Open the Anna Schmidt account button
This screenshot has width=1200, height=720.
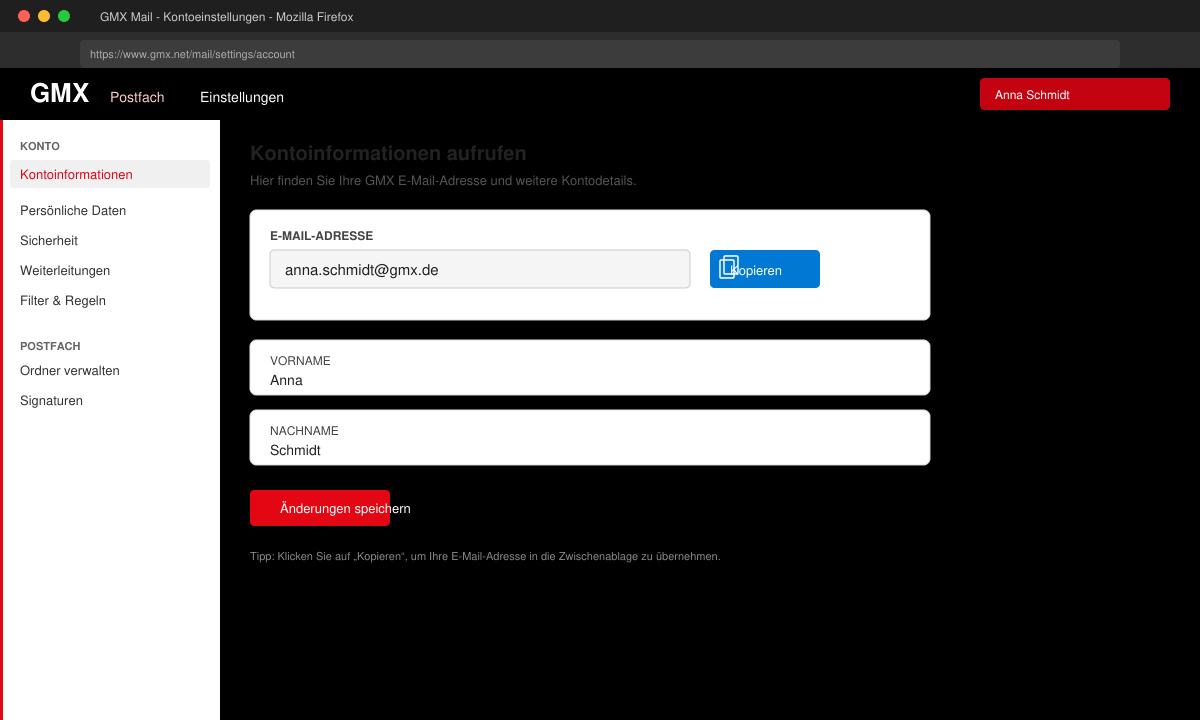[x=1075, y=94]
